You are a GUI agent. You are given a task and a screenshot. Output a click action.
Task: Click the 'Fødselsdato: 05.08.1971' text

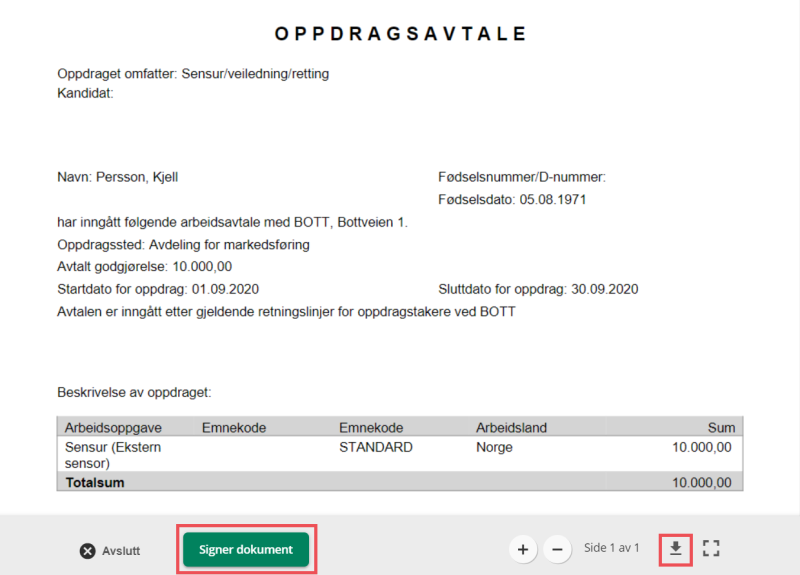pyautogui.click(x=512, y=199)
